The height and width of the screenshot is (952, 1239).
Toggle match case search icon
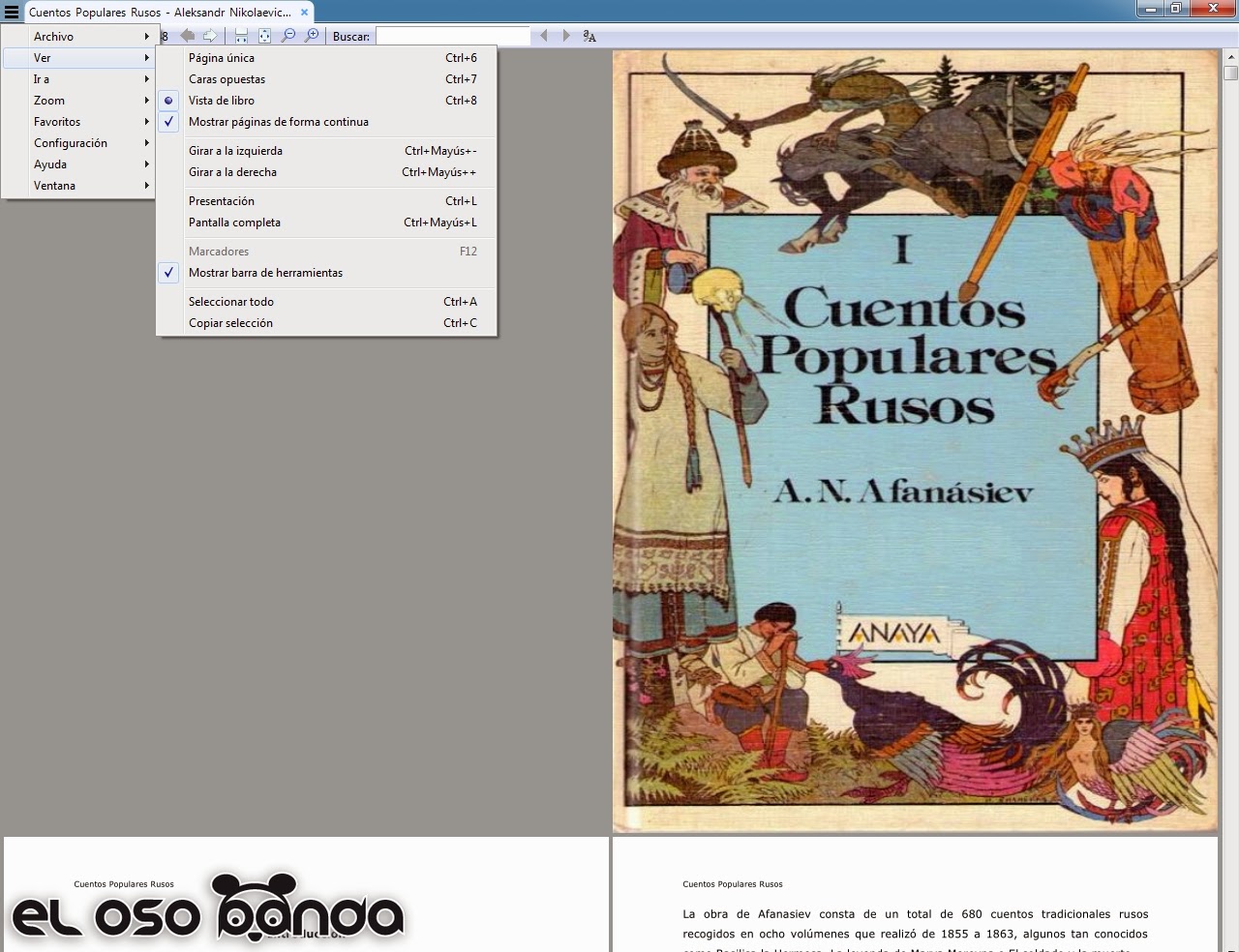(x=589, y=36)
